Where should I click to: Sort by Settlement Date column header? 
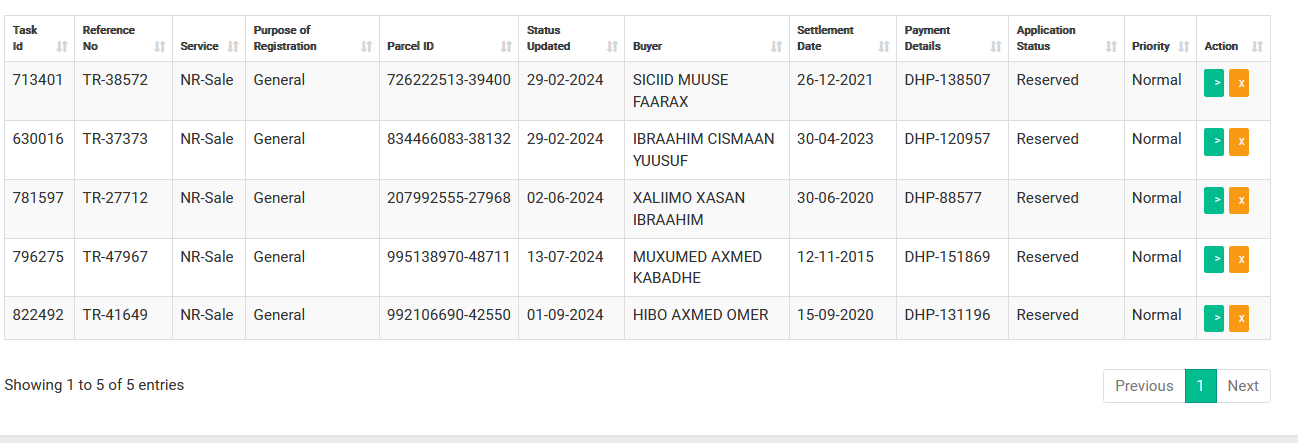(x=843, y=38)
